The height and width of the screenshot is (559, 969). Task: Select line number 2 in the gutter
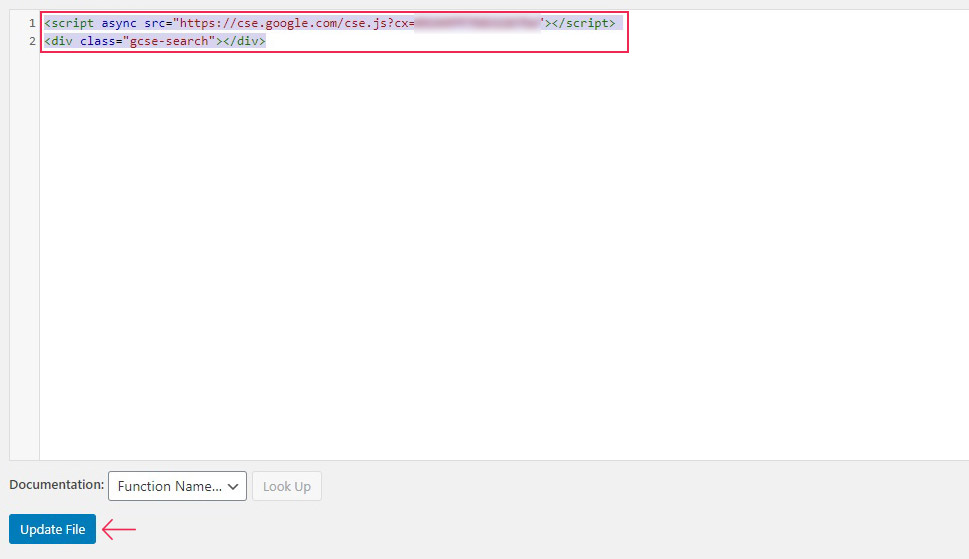[32, 41]
